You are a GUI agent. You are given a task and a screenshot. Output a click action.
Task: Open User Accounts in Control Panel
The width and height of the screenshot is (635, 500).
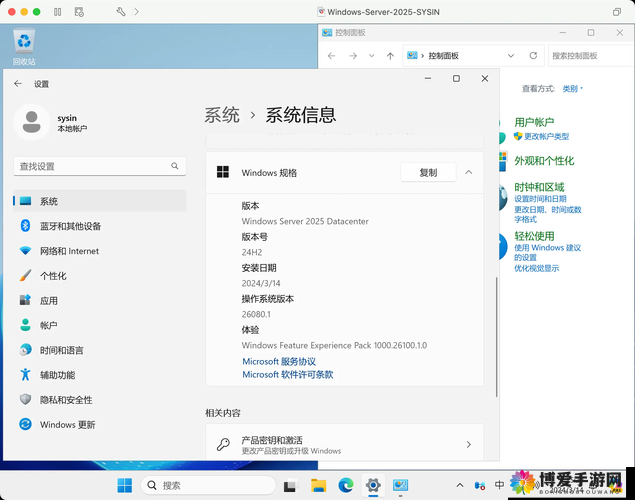tap(534, 122)
